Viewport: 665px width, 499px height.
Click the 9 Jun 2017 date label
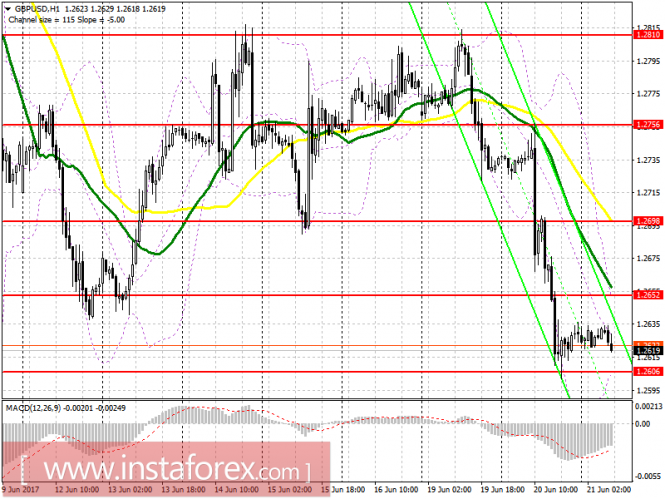[22, 492]
